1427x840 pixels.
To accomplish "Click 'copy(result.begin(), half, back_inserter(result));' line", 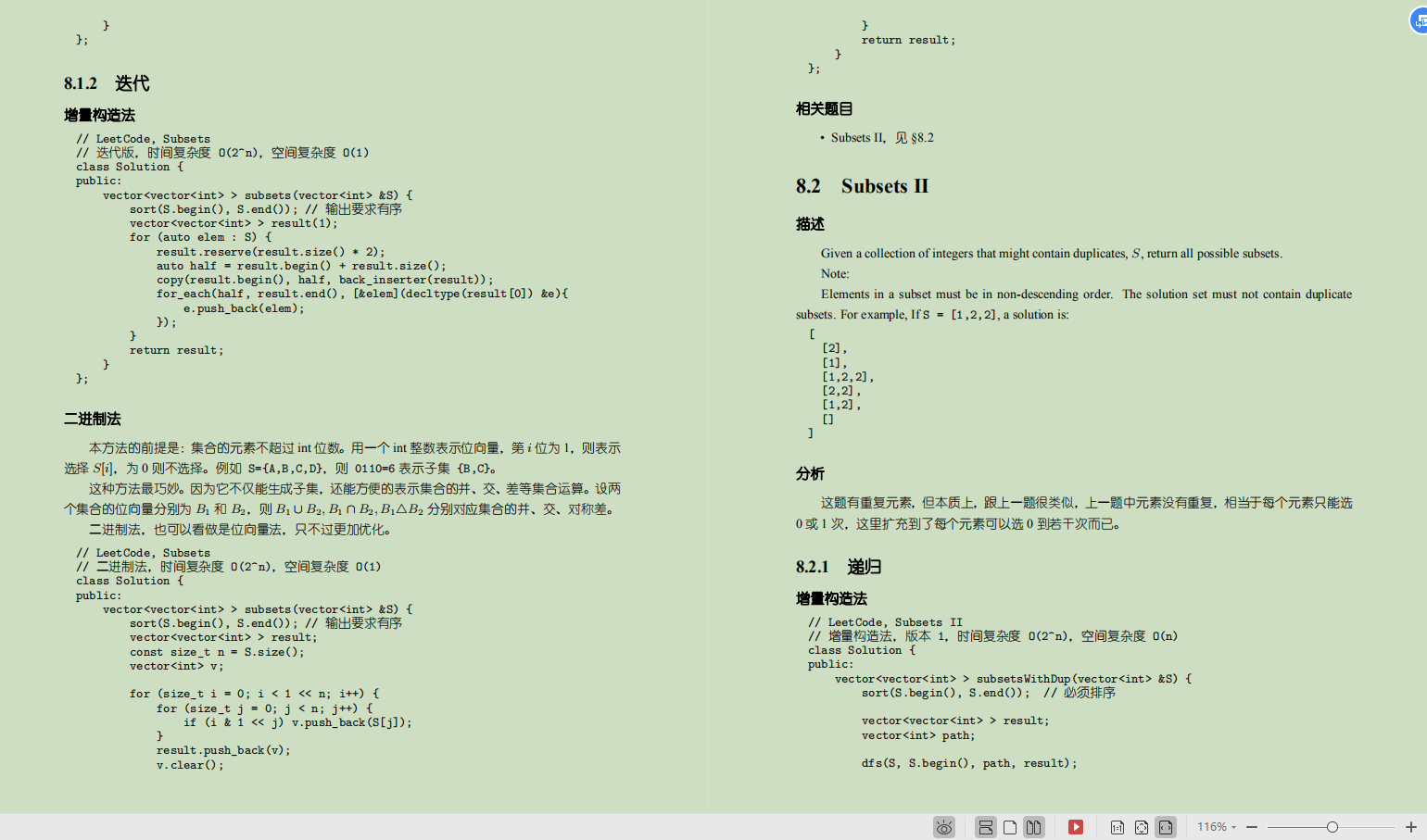I will point(324,280).
